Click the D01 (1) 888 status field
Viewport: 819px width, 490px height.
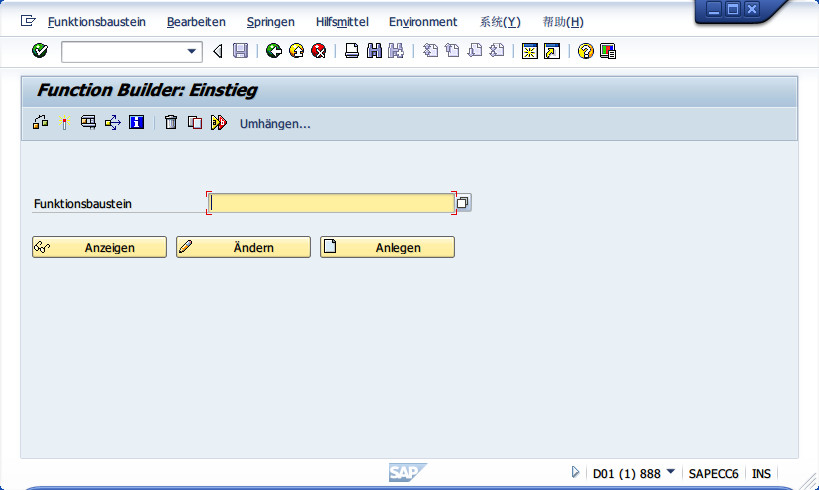click(626, 474)
